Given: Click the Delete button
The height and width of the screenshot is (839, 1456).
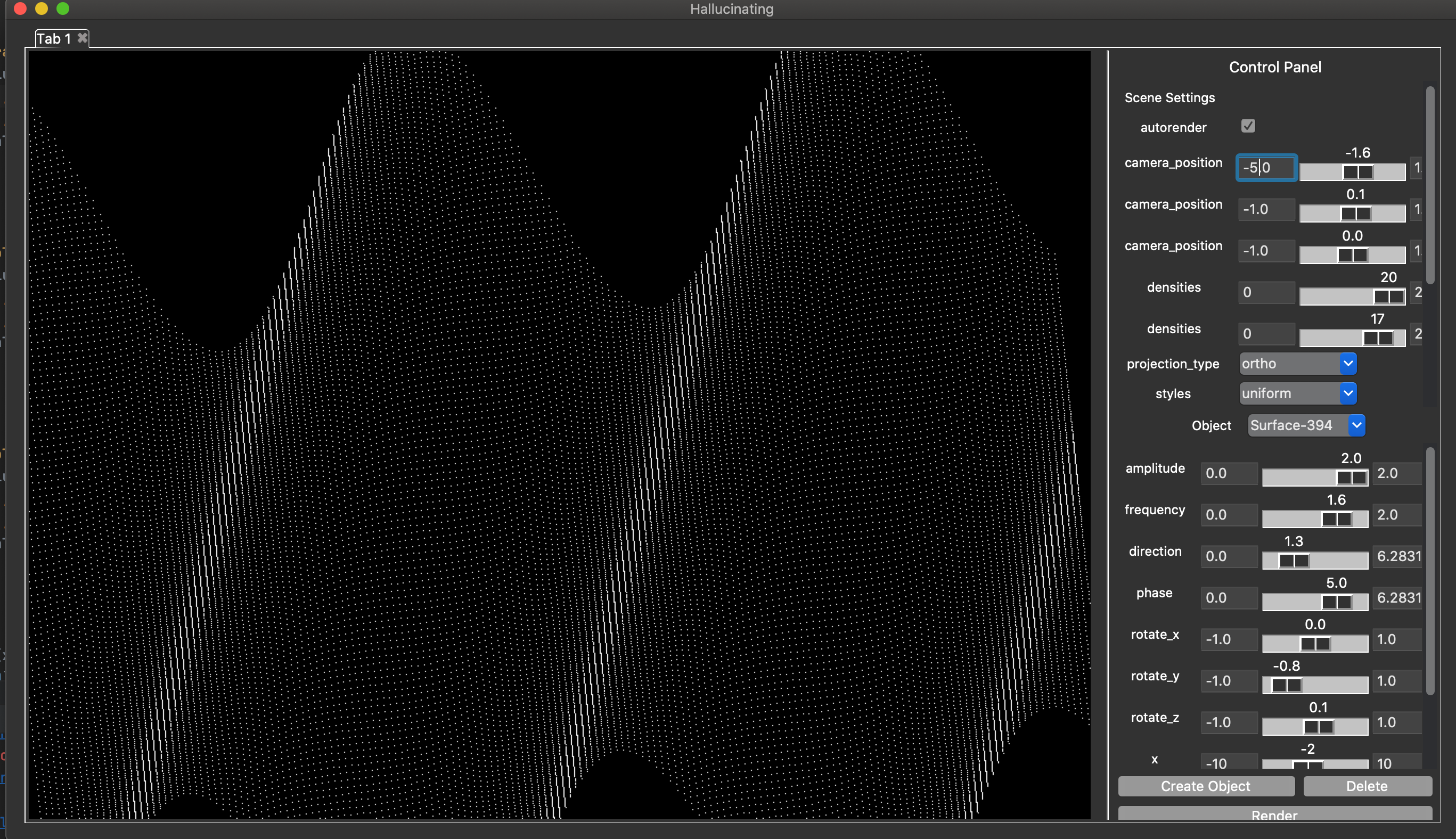Looking at the screenshot, I should tap(1367, 786).
